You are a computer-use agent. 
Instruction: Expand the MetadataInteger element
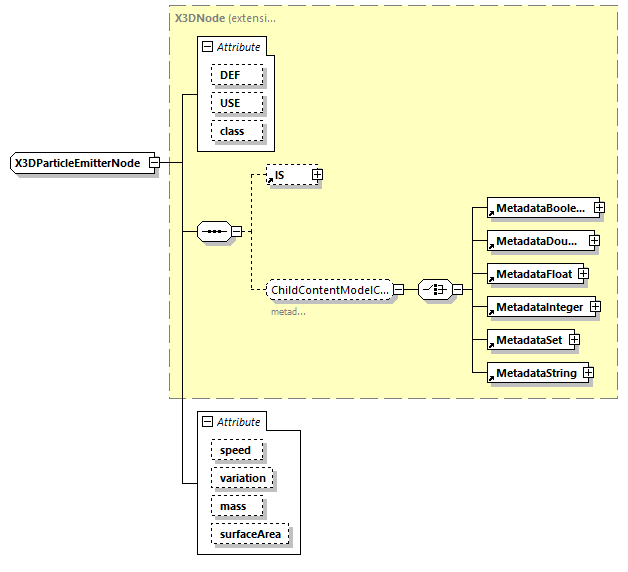[x=595, y=307]
